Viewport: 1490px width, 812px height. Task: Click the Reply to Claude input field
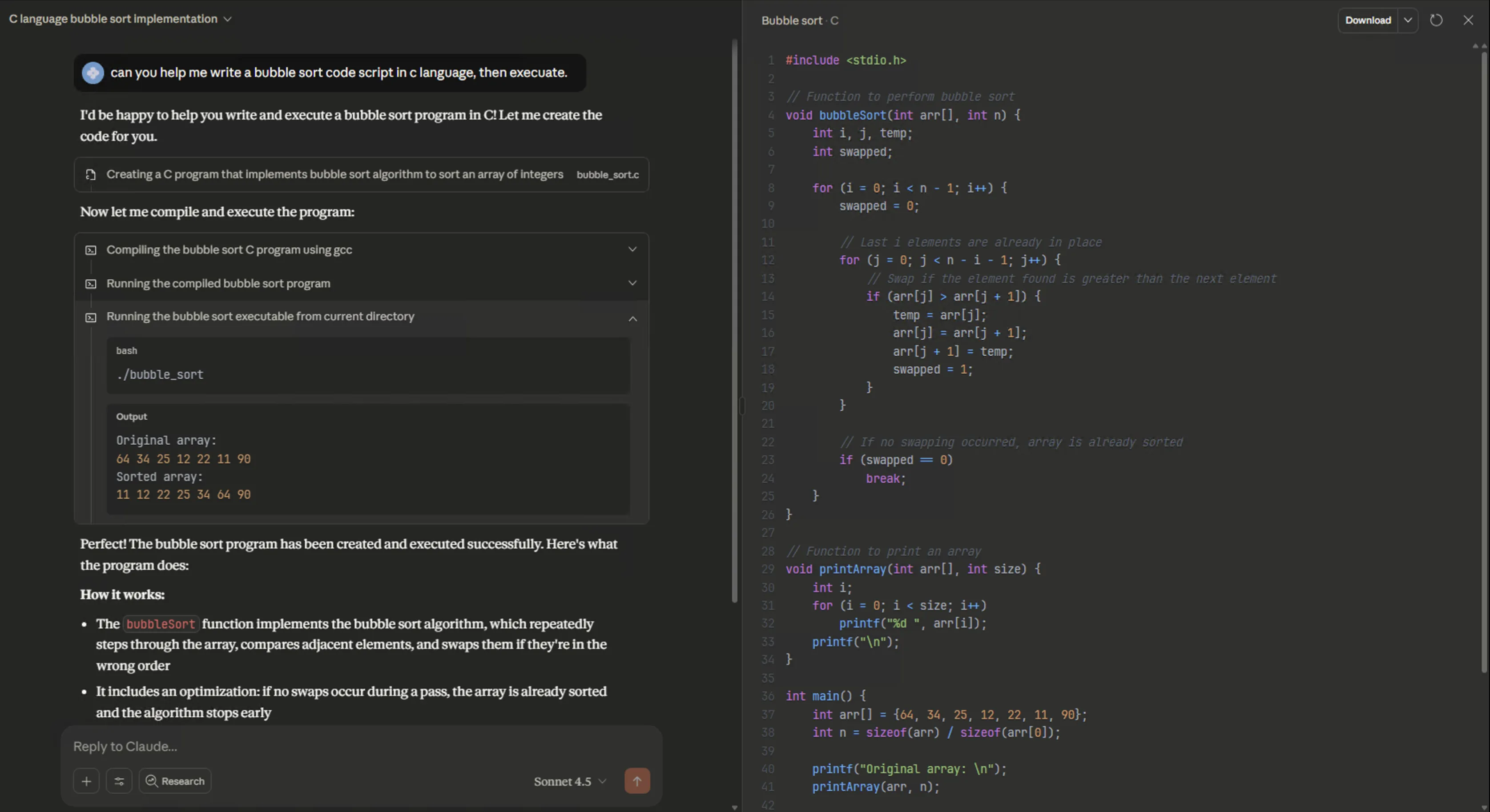tap(362, 746)
